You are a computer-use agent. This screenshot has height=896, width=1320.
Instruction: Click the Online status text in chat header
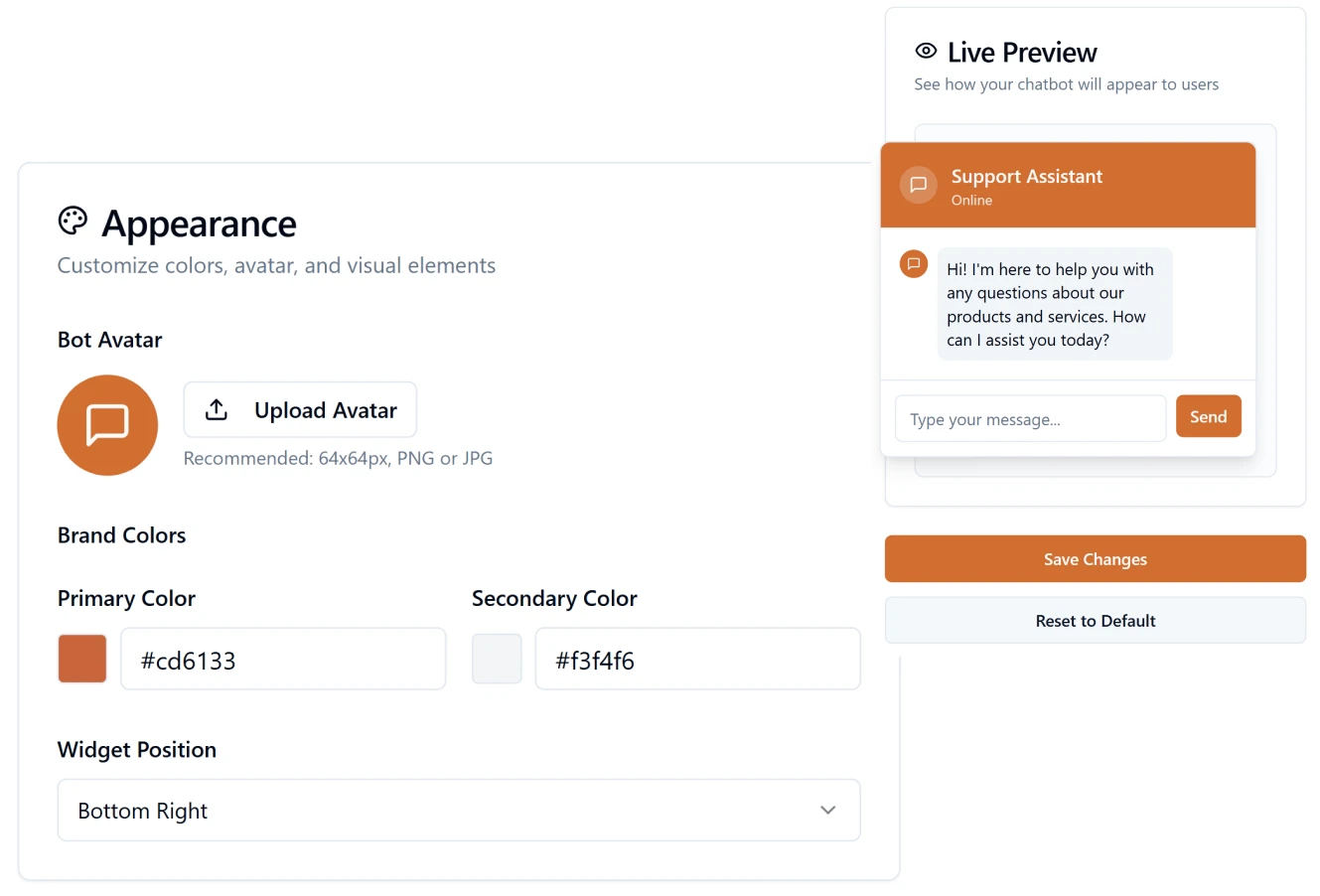click(x=971, y=201)
